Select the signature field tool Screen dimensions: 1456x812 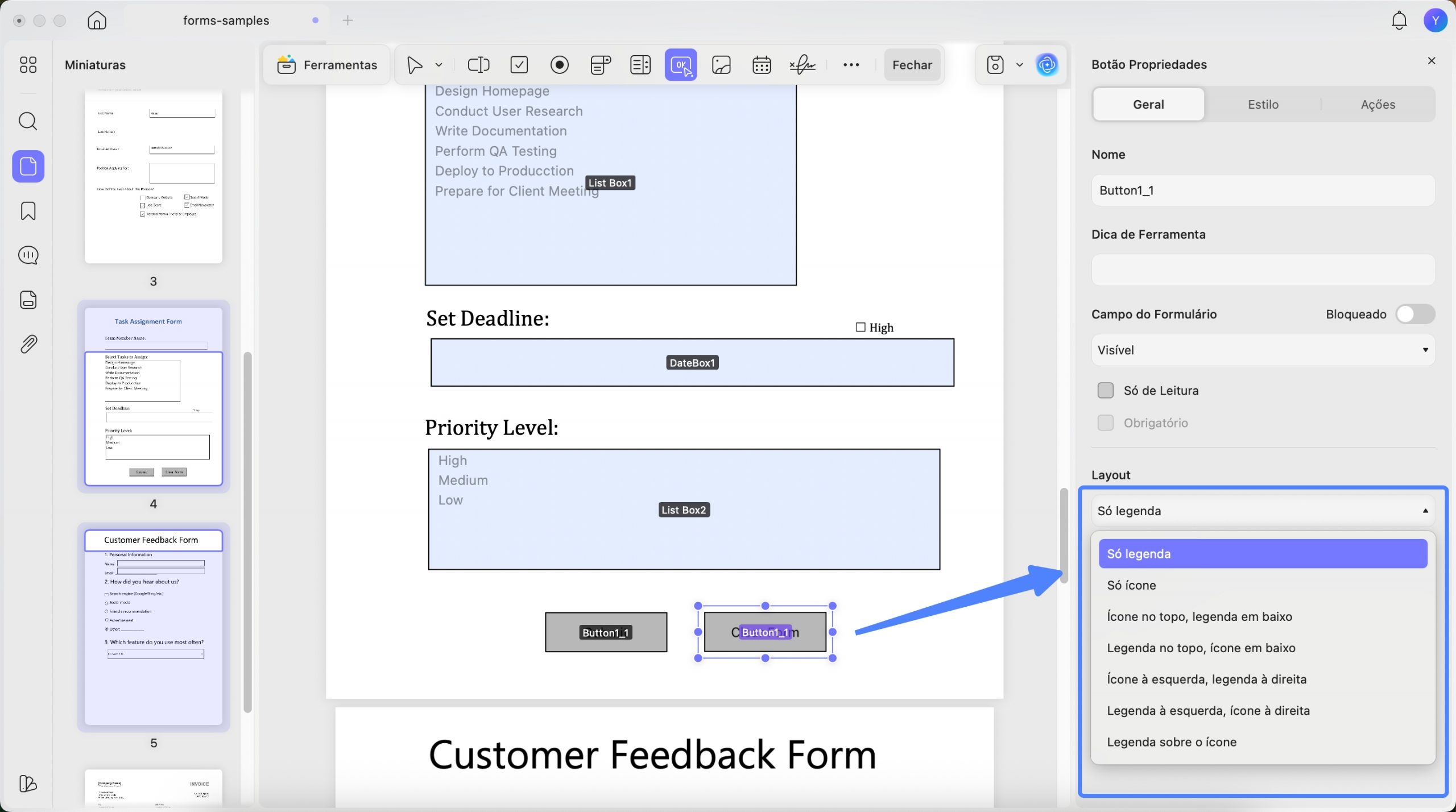(x=803, y=65)
